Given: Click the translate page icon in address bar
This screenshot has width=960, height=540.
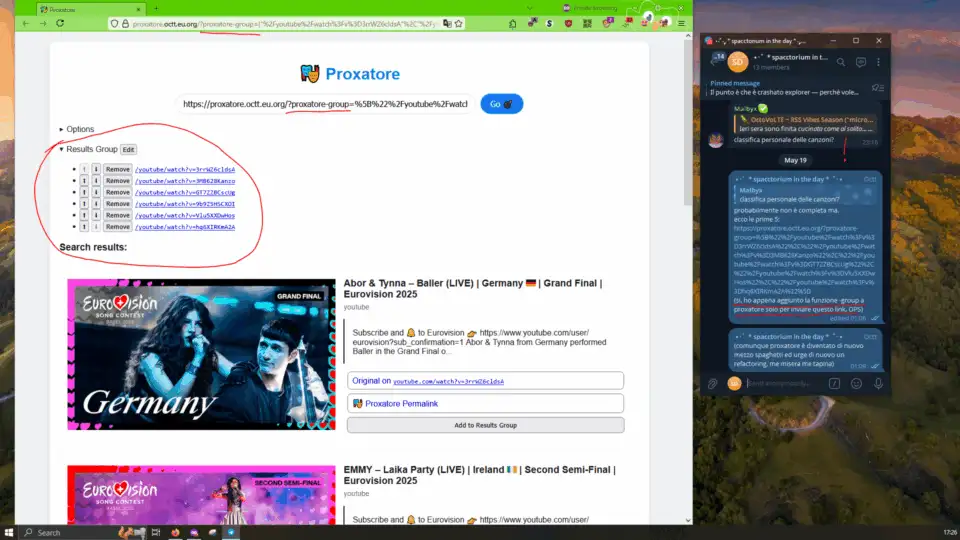Looking at the screenshot, I should pyautogui.click(x=448, y=24).
